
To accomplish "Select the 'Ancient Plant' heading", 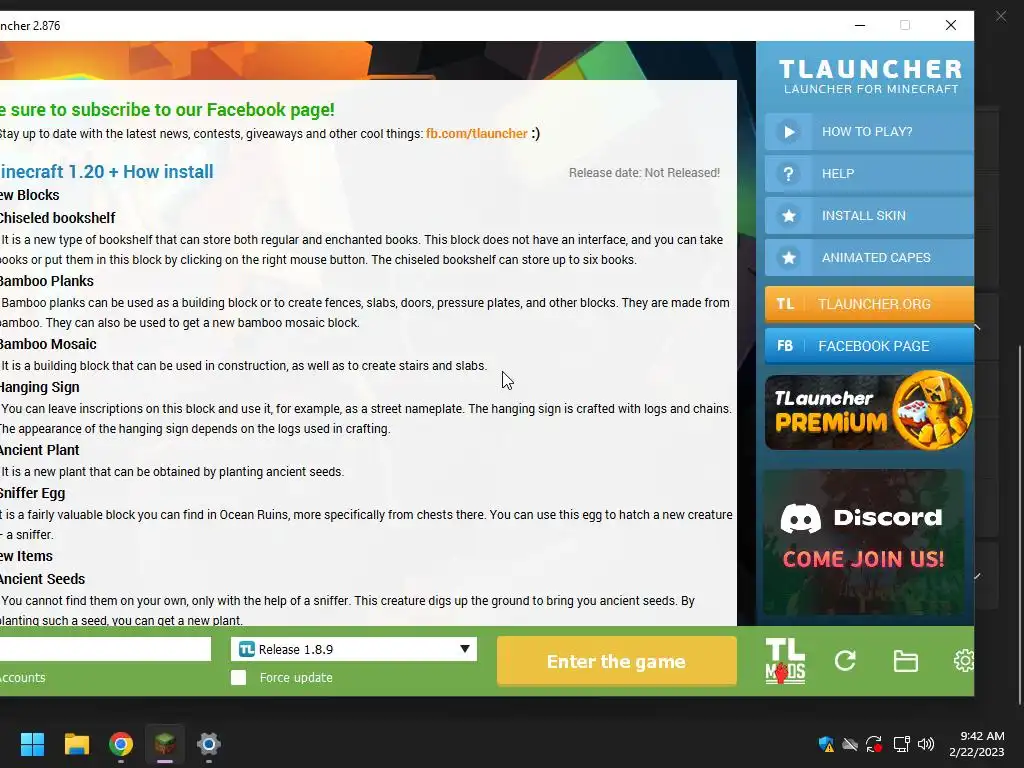I will [x=40, y=450].
